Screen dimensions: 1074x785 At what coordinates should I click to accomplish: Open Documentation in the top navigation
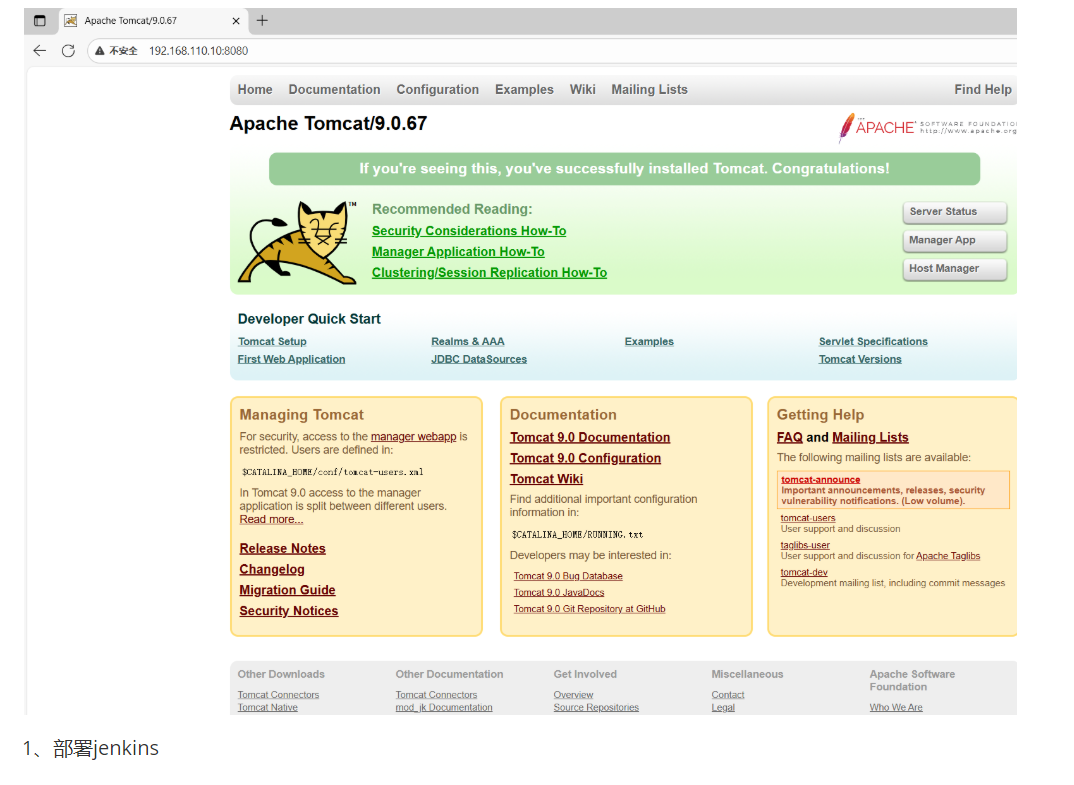[334, 90]
